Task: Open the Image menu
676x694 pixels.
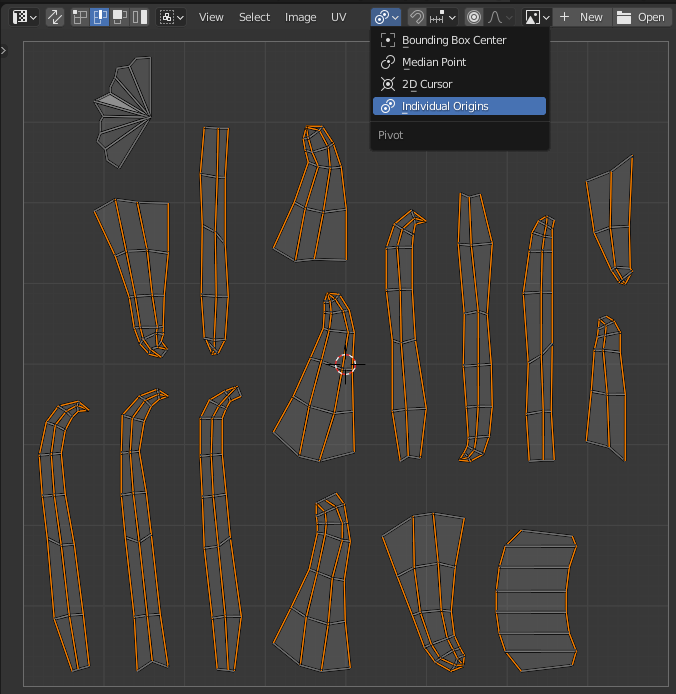Action: (300, 17)
